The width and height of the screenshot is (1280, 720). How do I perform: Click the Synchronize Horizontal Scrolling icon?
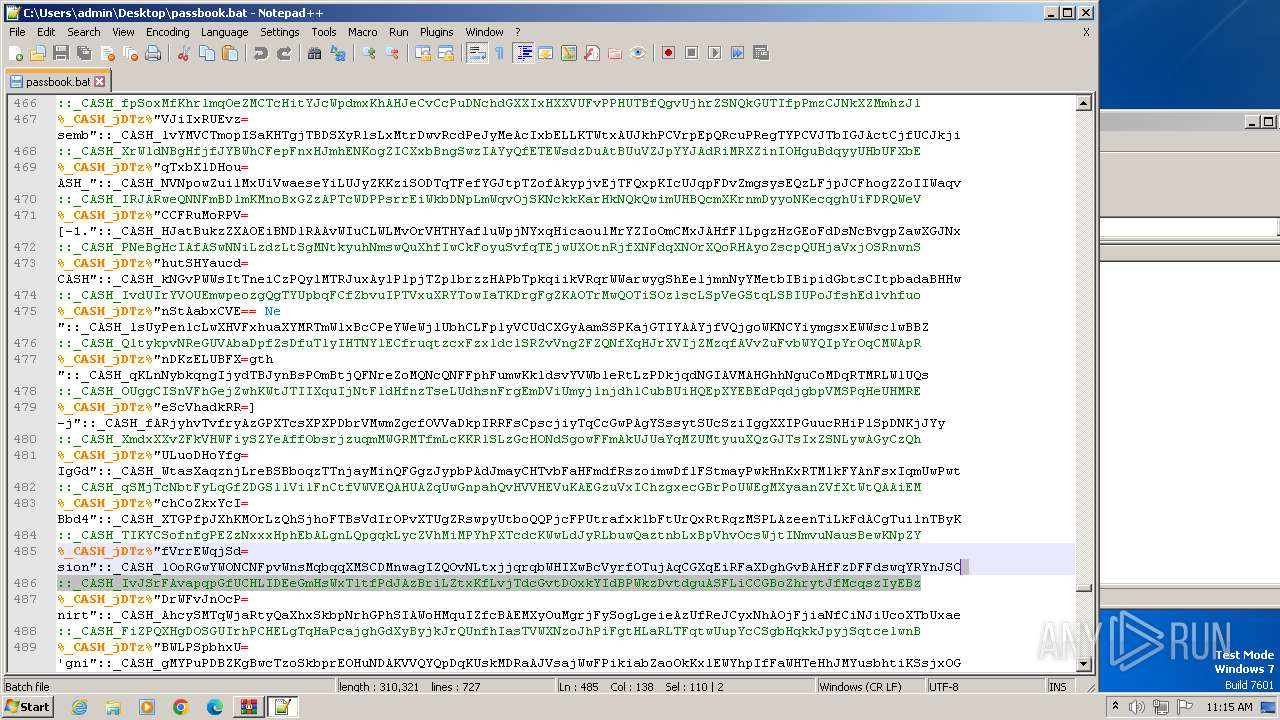pyautogui.click(x=446, y=53)
